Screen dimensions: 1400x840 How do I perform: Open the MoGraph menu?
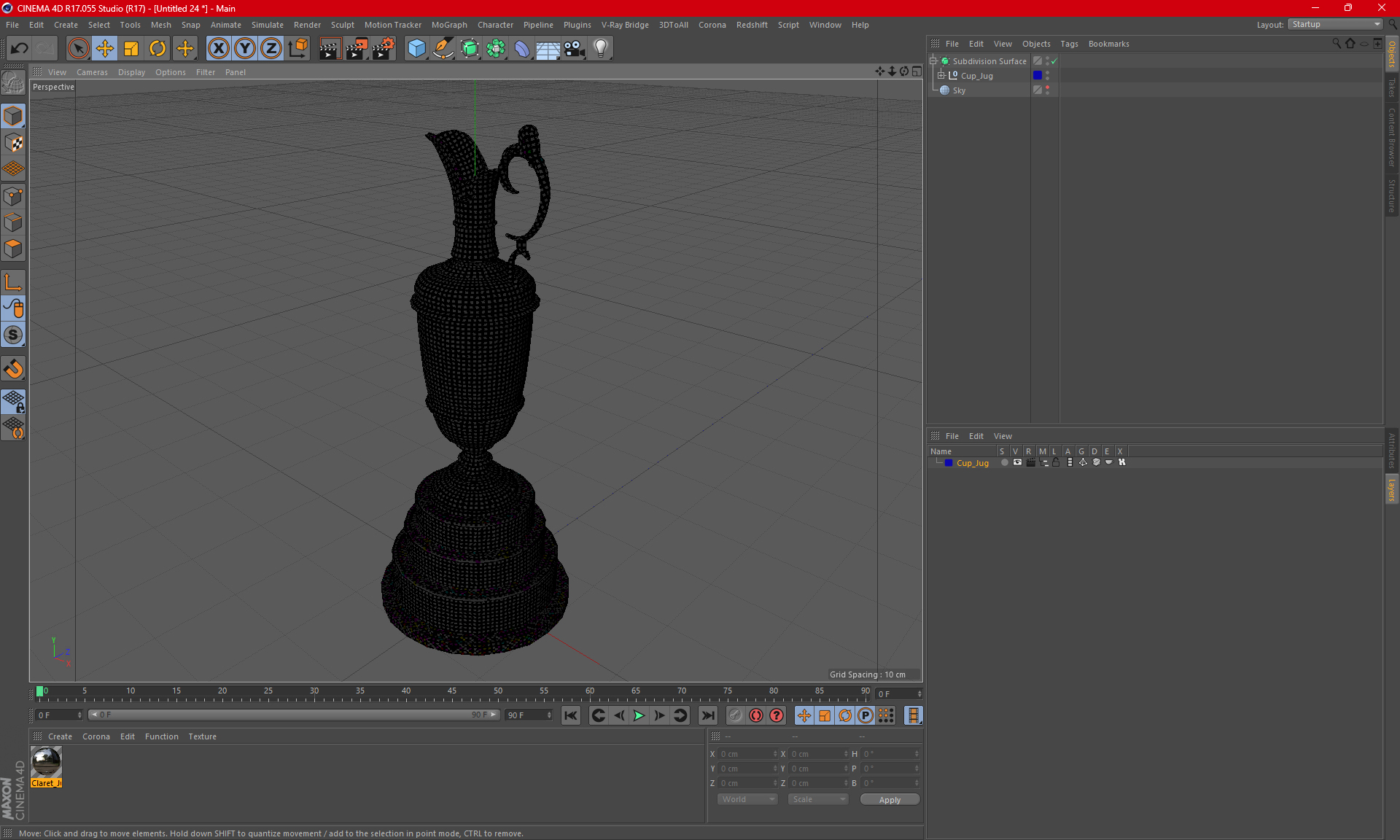pos(449,25)
